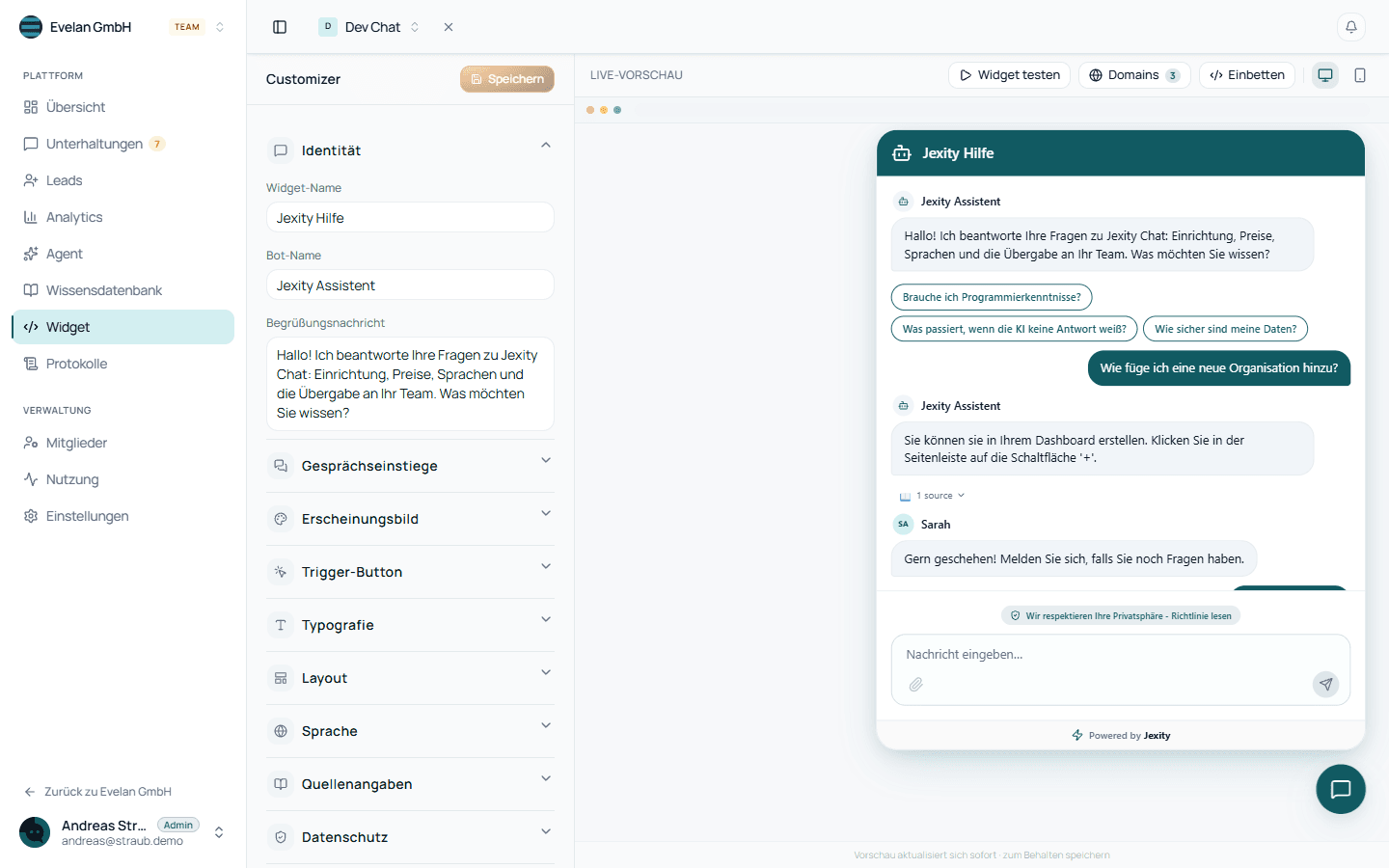
Task: Expand the Layout section chevron
Action: pos(546,672)
